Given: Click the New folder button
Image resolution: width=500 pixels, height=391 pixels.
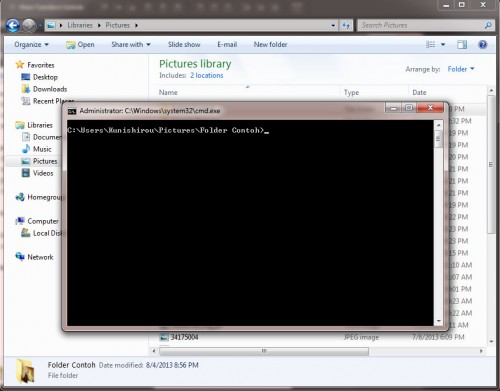Looking at the screenshot, I should (x=270, y=44).
